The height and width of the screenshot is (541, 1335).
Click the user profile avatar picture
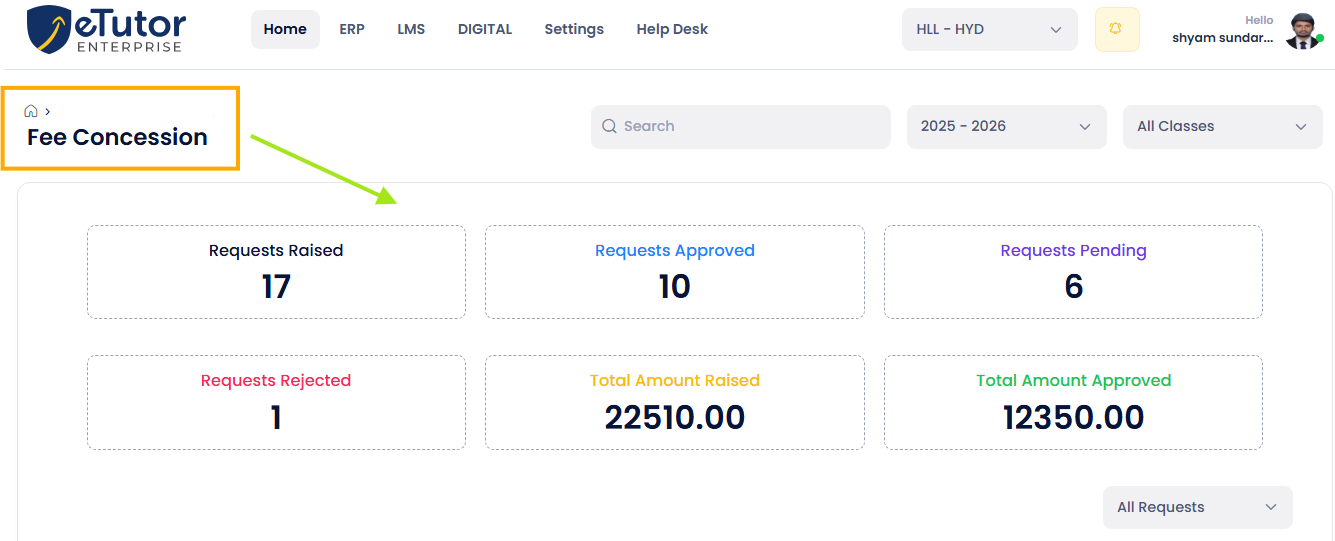point(1304,31)
